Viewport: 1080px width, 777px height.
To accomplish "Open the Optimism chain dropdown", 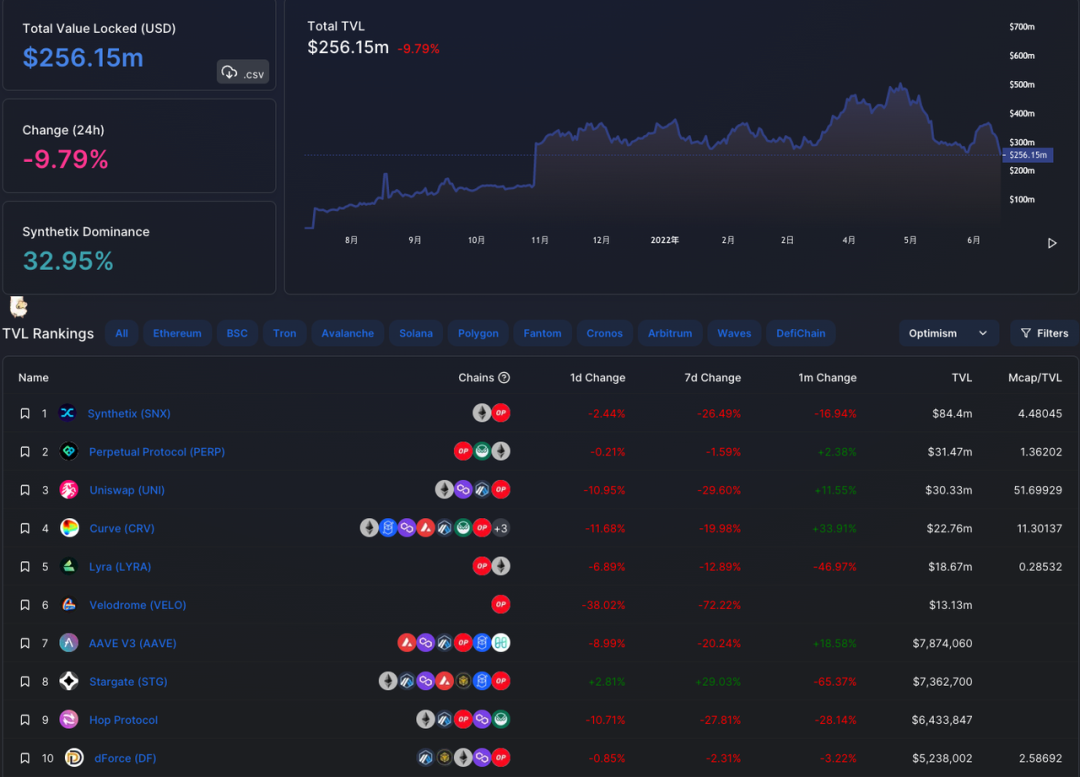I will tap(947, 333).
